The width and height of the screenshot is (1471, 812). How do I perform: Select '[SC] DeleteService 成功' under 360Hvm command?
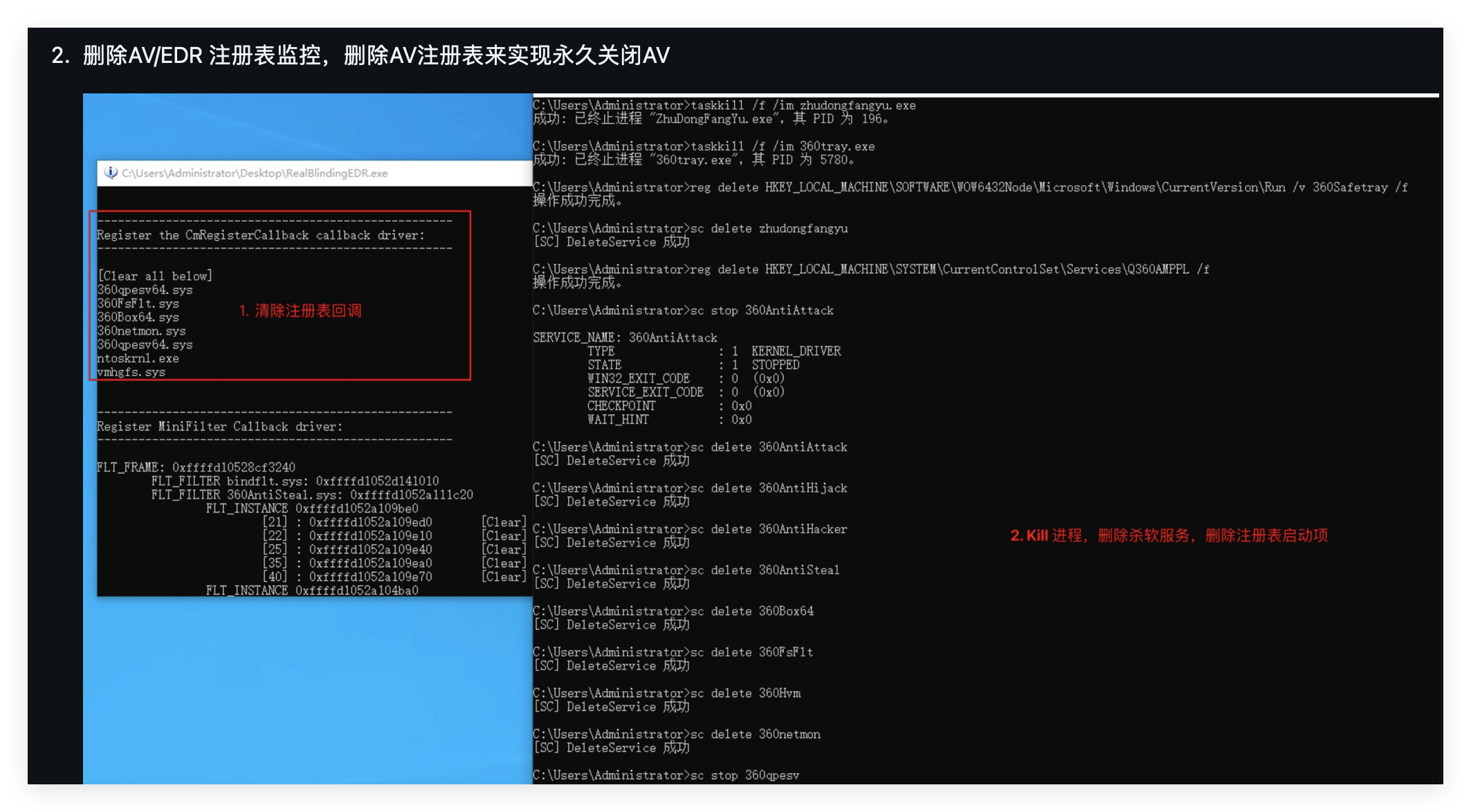(612, 707)
